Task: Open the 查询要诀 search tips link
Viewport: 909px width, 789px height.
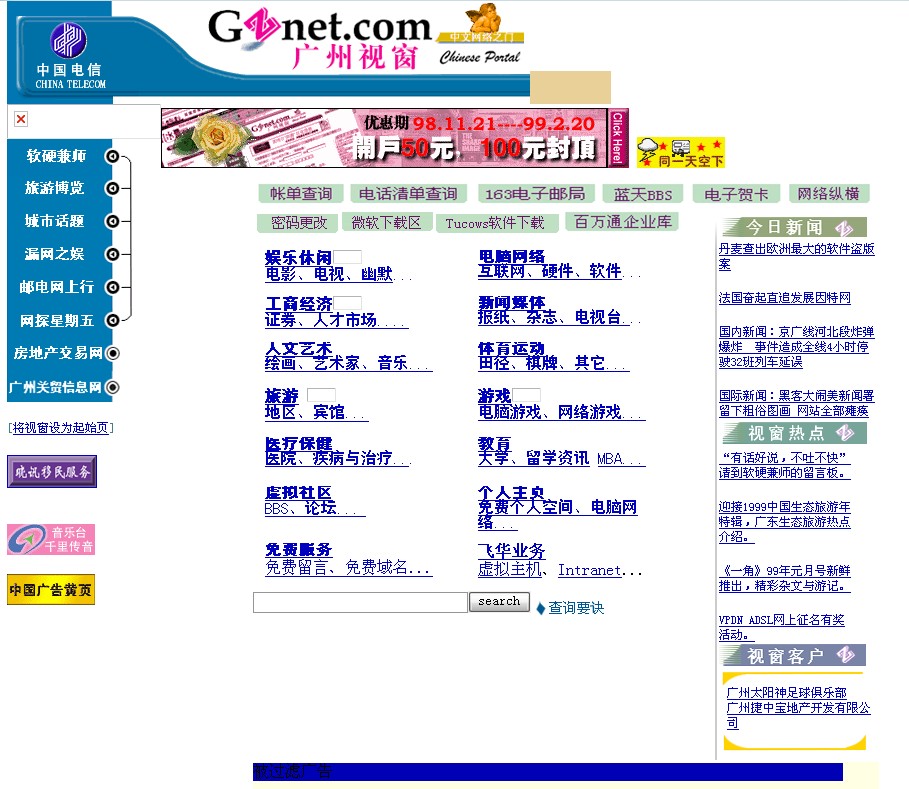Action: [x=575, y=608]
